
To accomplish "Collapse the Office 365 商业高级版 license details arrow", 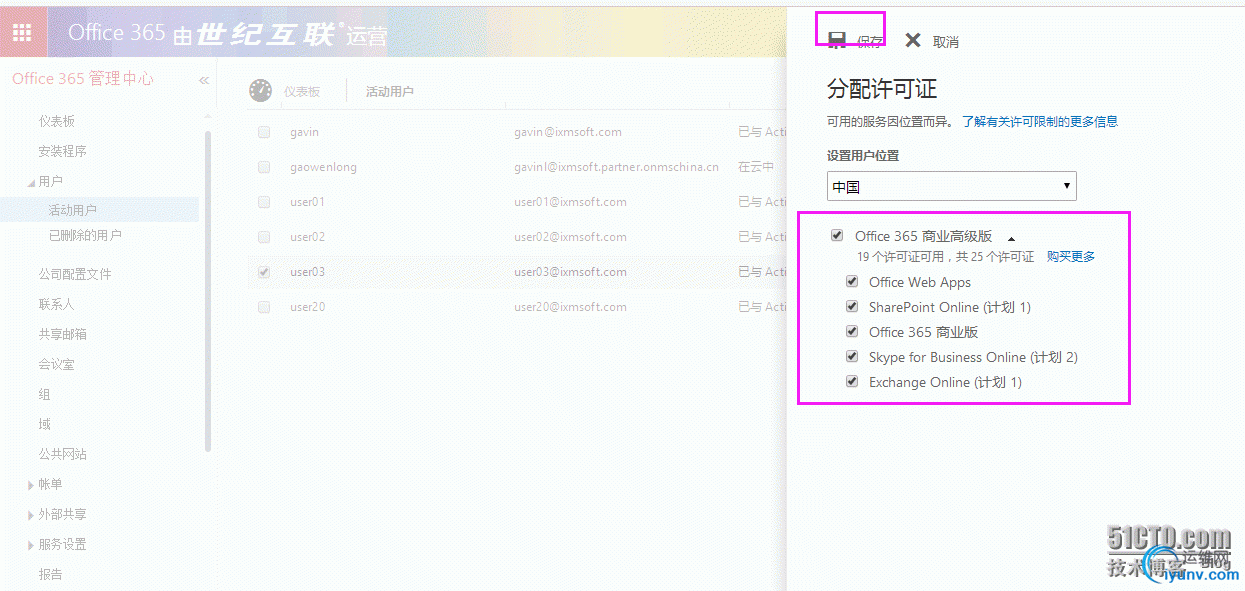I will [1011, 239].
